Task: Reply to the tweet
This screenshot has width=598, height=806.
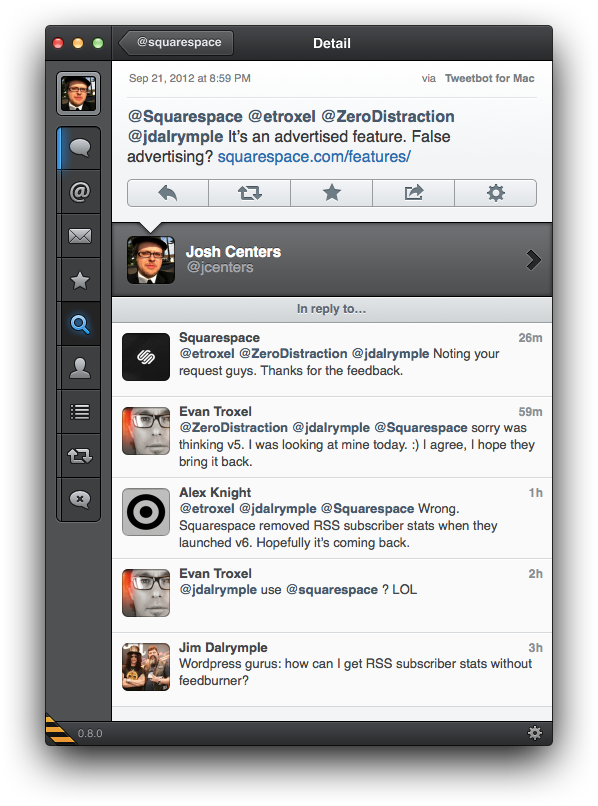Action: 168,193
